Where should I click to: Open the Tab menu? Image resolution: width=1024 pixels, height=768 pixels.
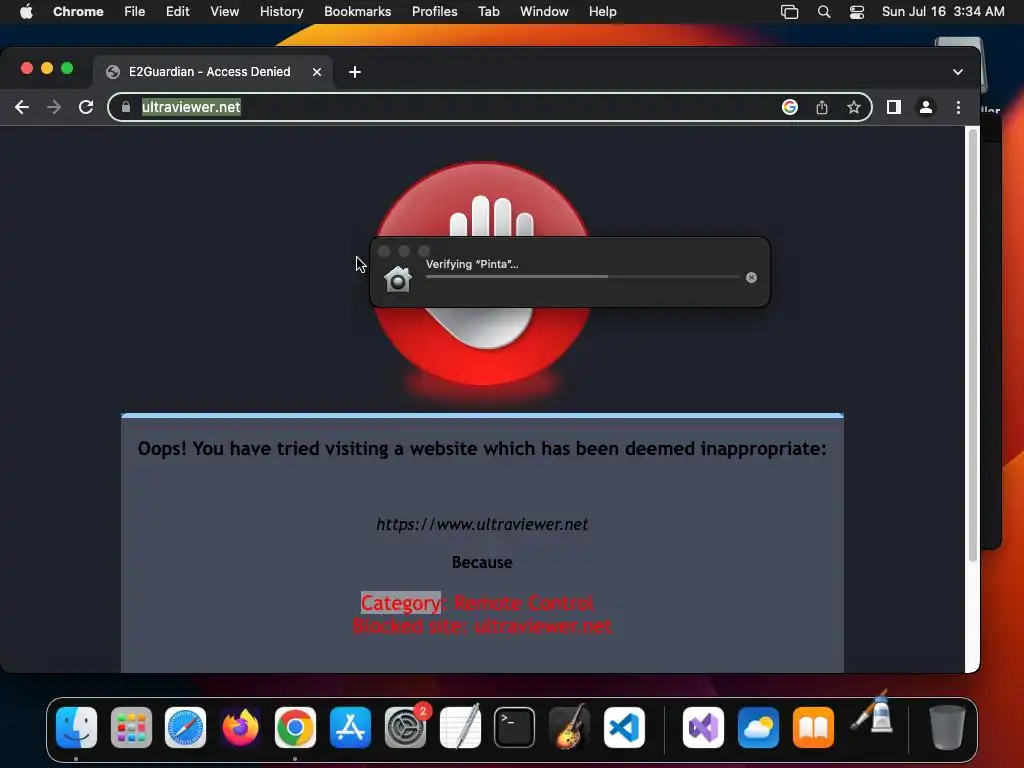pos(488,12)
